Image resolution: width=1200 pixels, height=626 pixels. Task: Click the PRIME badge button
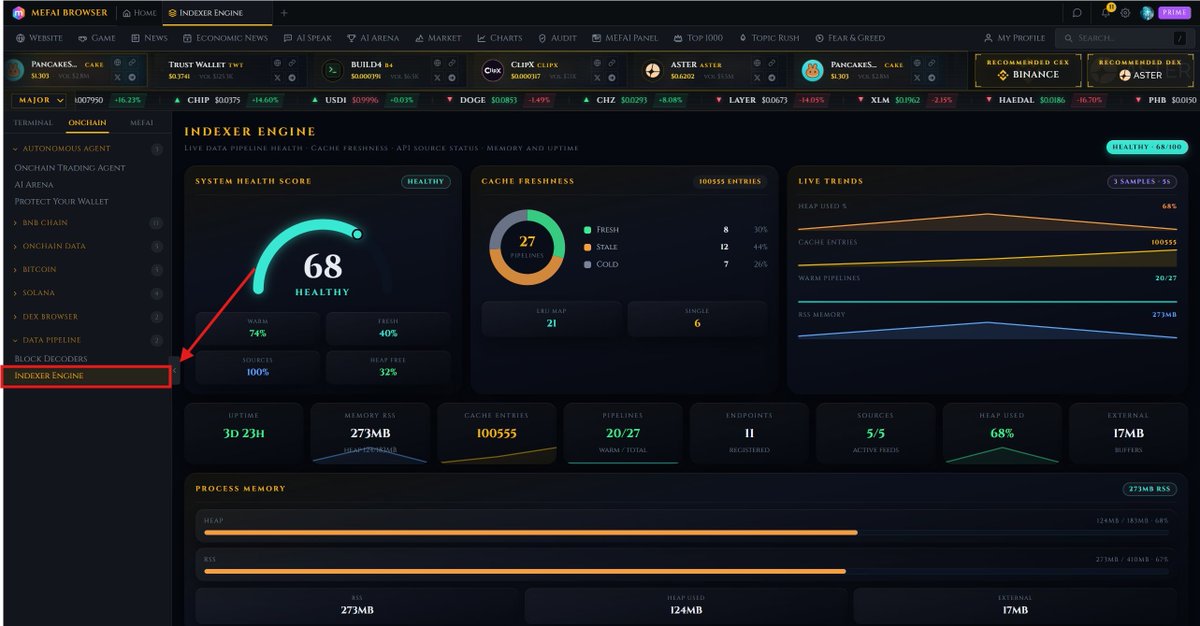pos(1174,13)
